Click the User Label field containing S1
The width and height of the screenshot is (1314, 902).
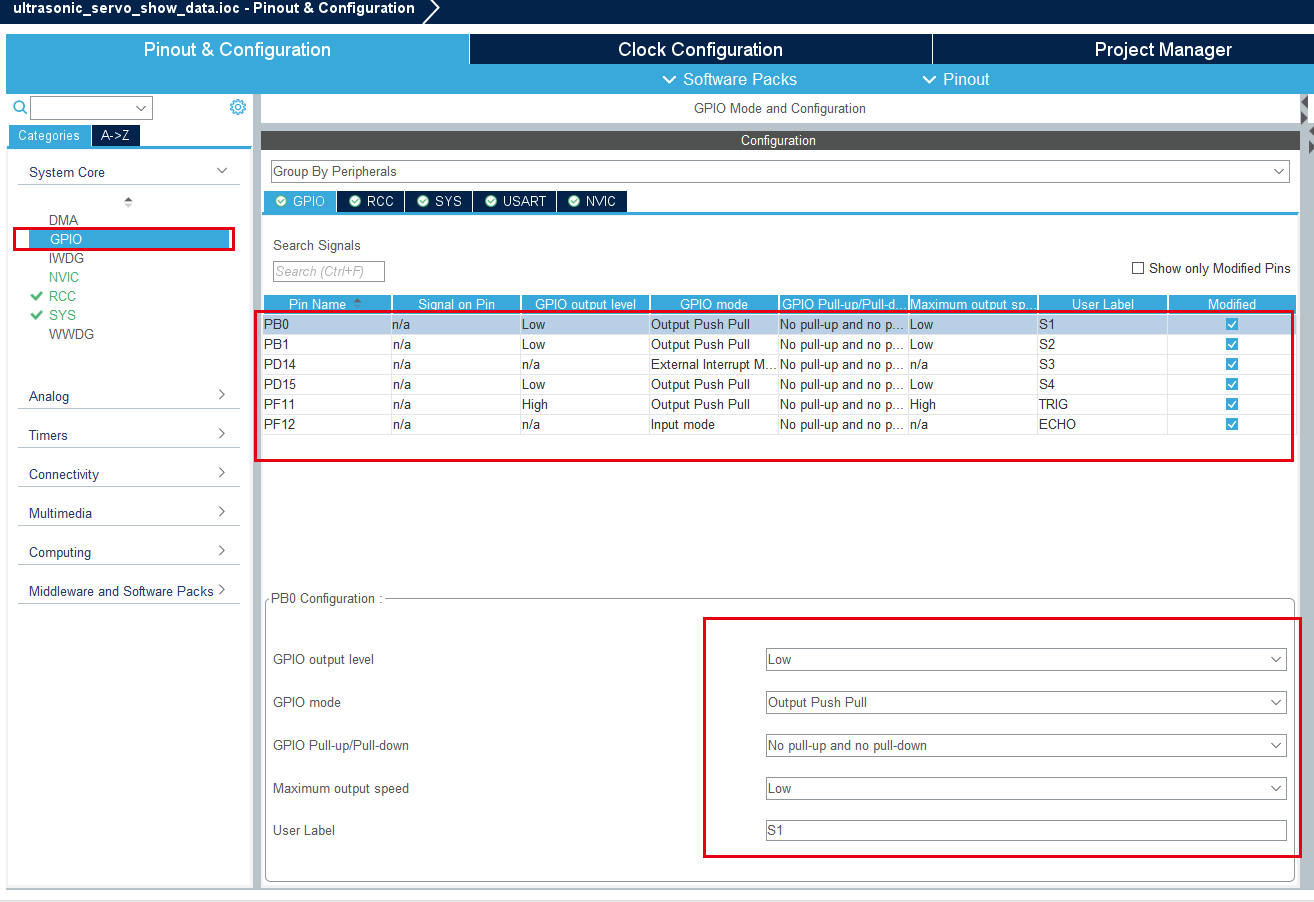point(1026,830)
